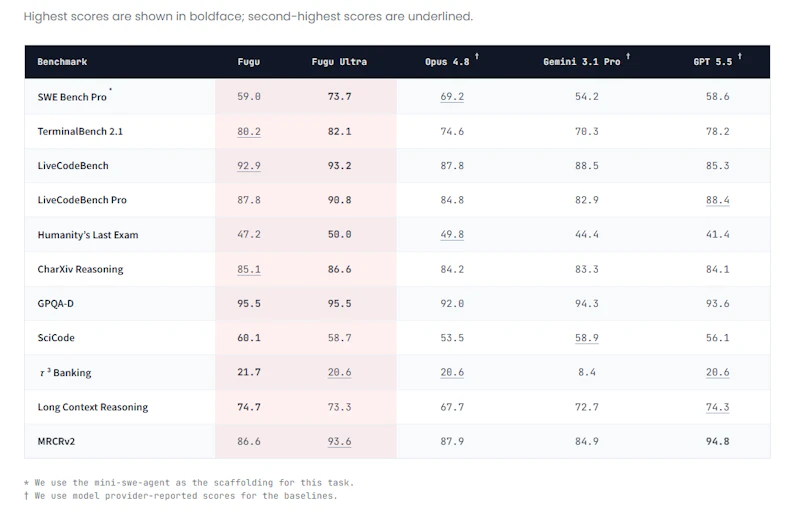The image size is (800, 517).
Task: Click the Gemini 3.1 Pro column header
Action: [x=582, y=62]
